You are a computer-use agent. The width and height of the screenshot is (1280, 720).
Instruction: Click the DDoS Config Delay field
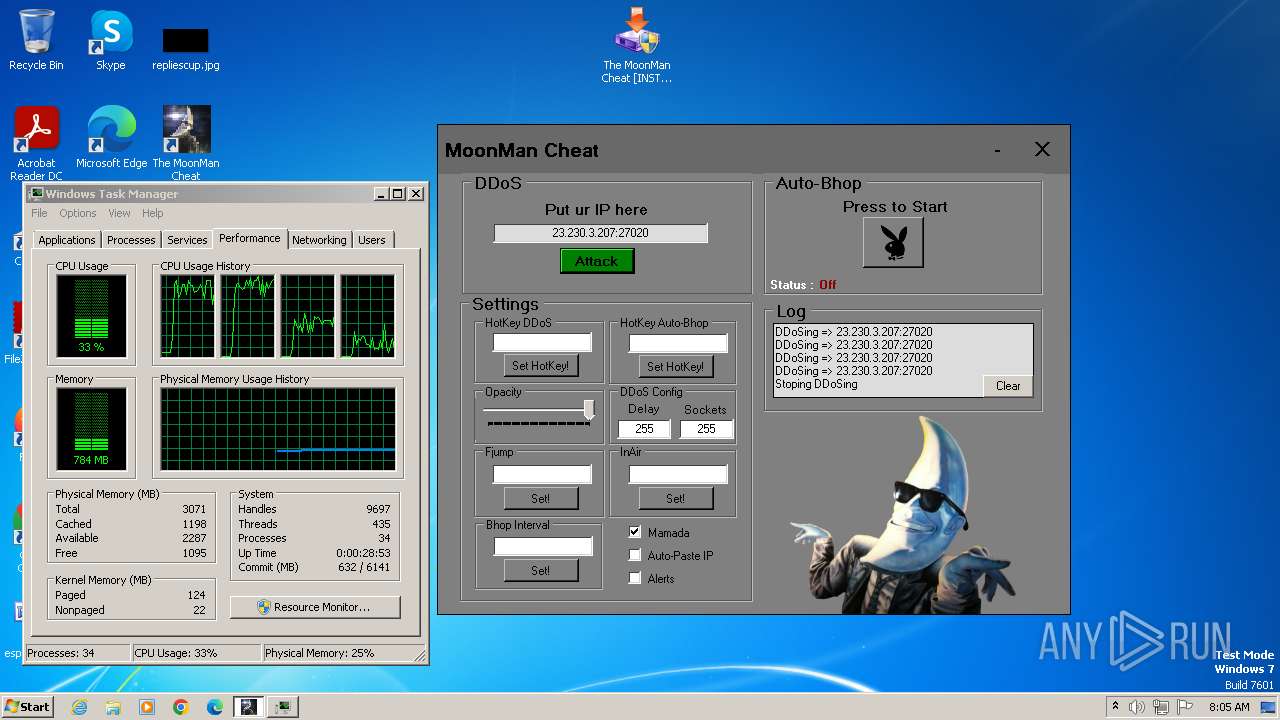tap(644, 429)
